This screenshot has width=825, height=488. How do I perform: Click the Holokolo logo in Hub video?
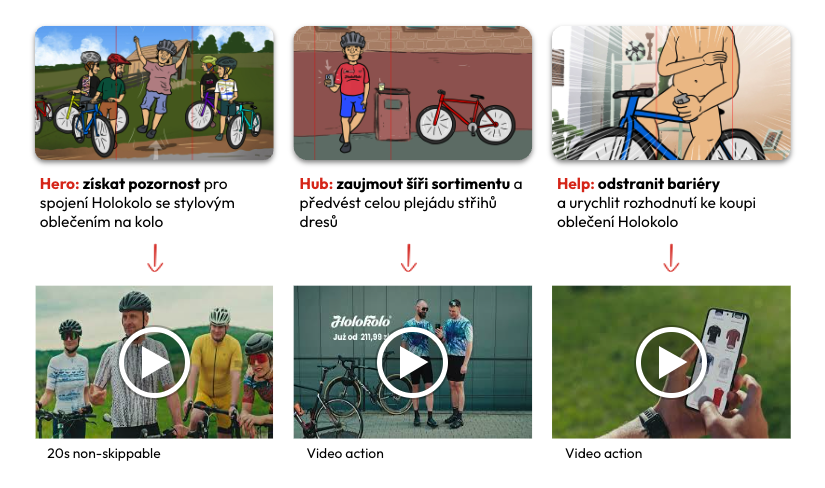point(361,321)
